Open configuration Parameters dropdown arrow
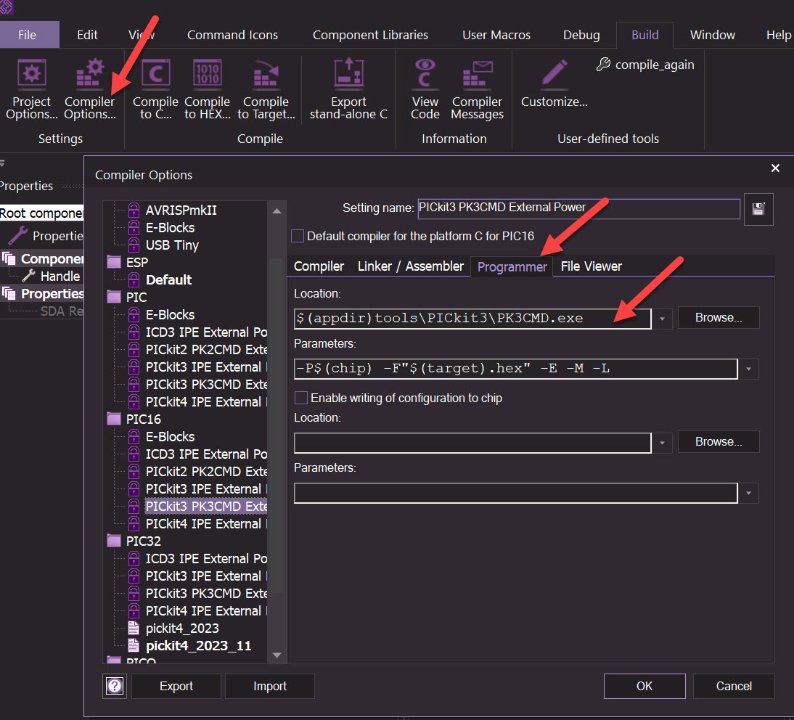Image resolution: width=794 pixels, height=720 pixels. pos(748,493)
